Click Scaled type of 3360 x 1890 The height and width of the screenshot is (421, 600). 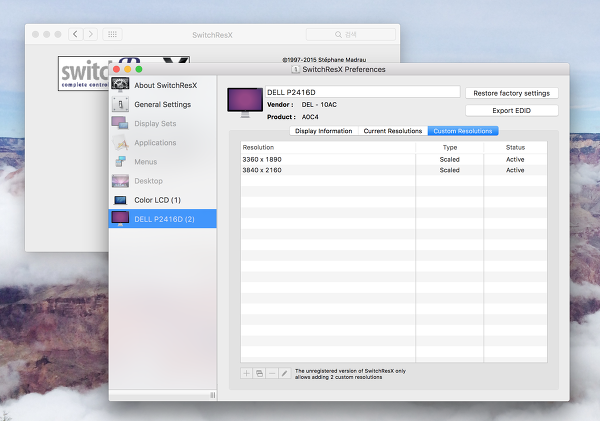coord(450,159)
